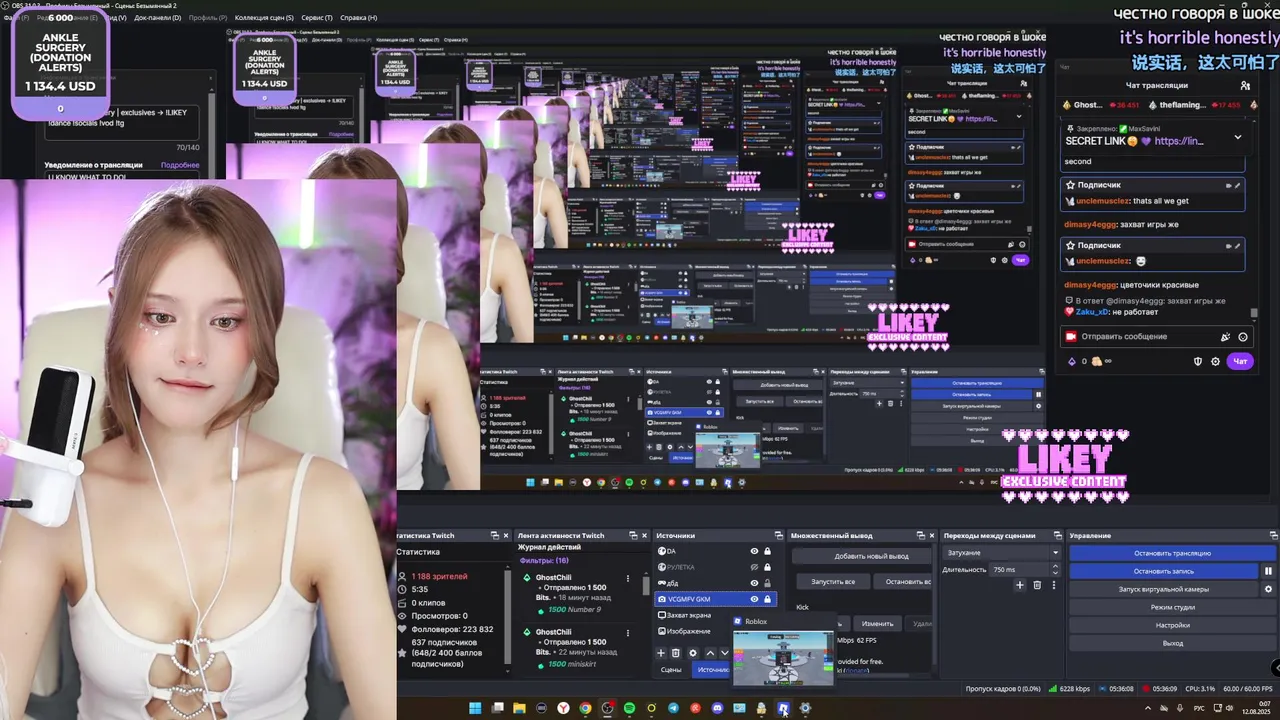Open the Windows Start menu

[x=475, y=708]
